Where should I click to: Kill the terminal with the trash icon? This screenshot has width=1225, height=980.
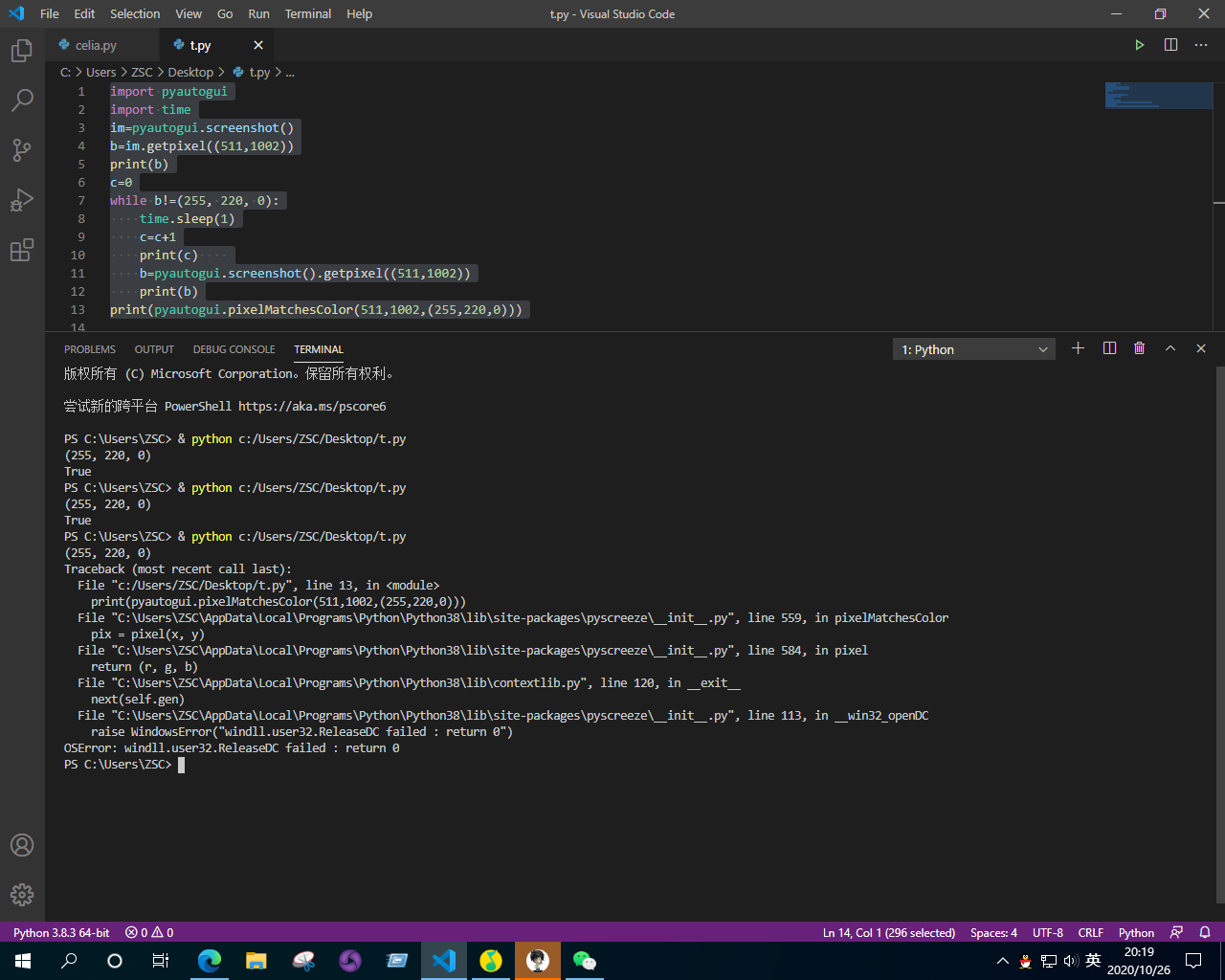[x=1139, y=348]
